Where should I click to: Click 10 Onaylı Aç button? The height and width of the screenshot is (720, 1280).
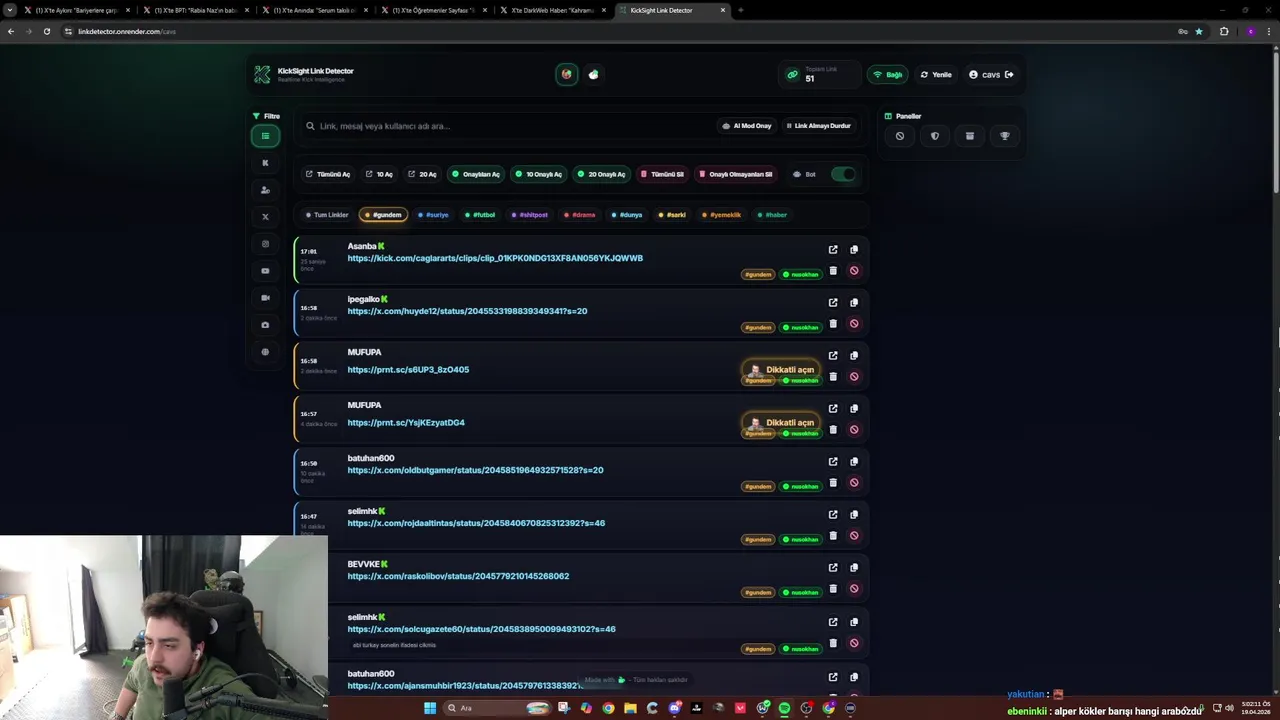click(538, 174)
